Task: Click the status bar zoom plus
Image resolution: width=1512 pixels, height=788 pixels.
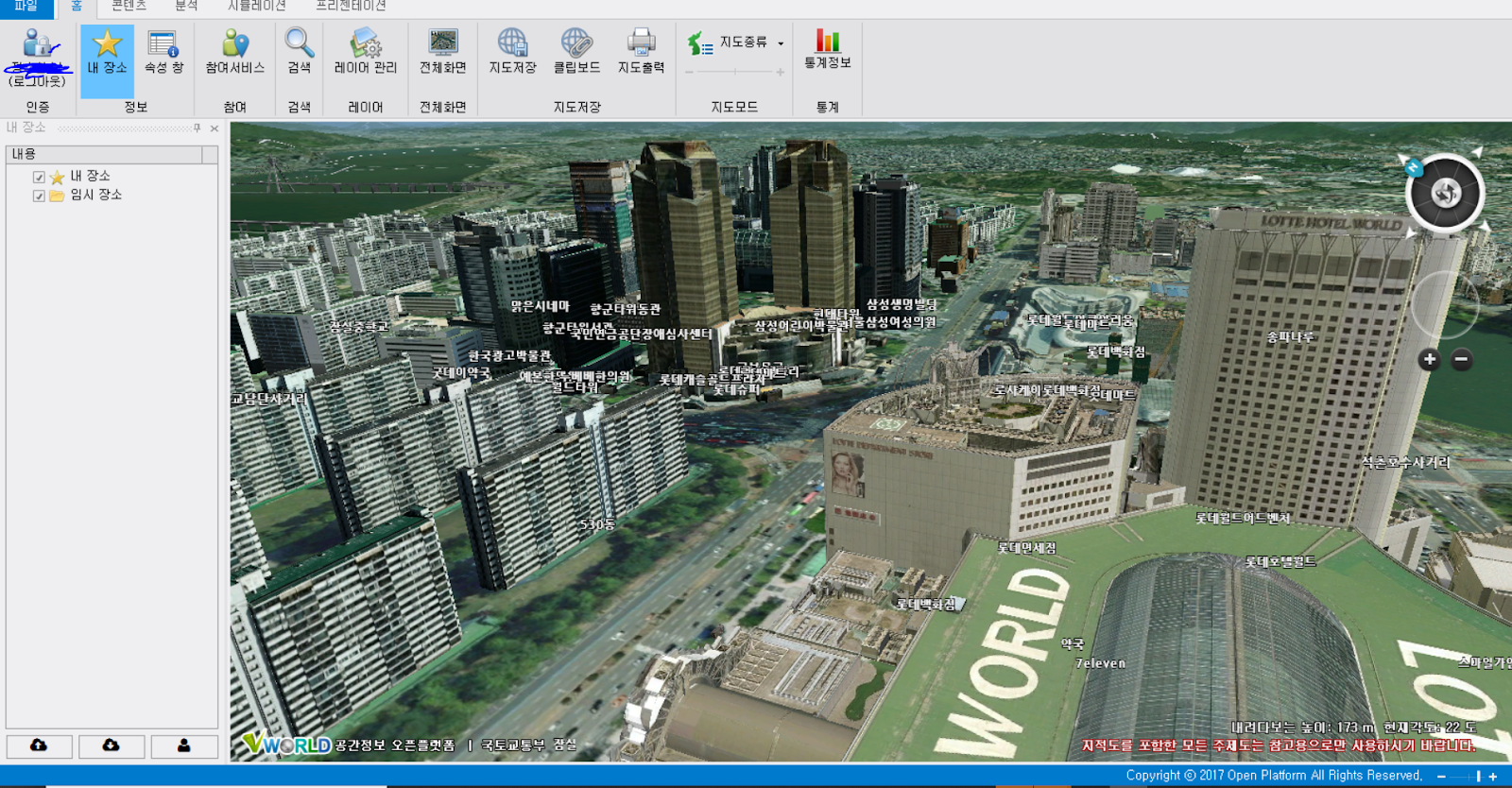Action: tap(1492, 776)
